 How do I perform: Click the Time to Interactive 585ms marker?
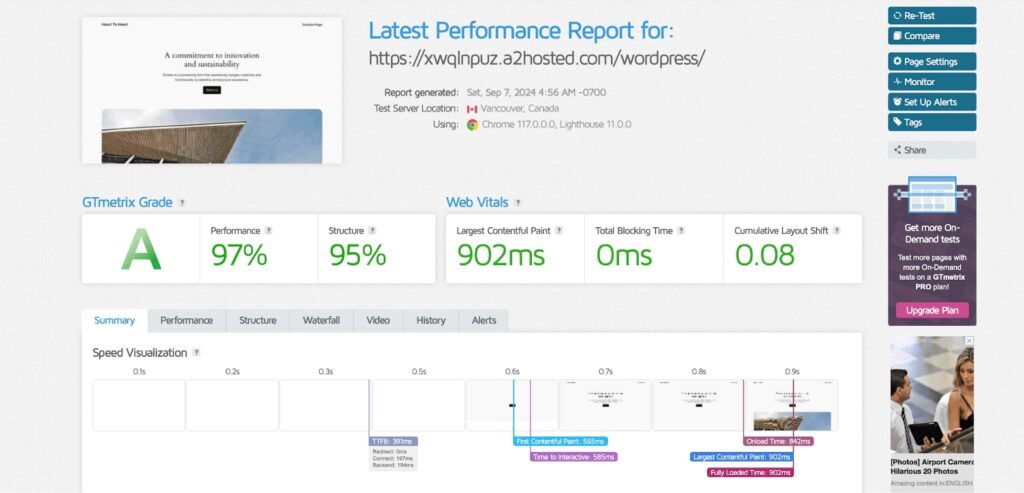[573, 457]
